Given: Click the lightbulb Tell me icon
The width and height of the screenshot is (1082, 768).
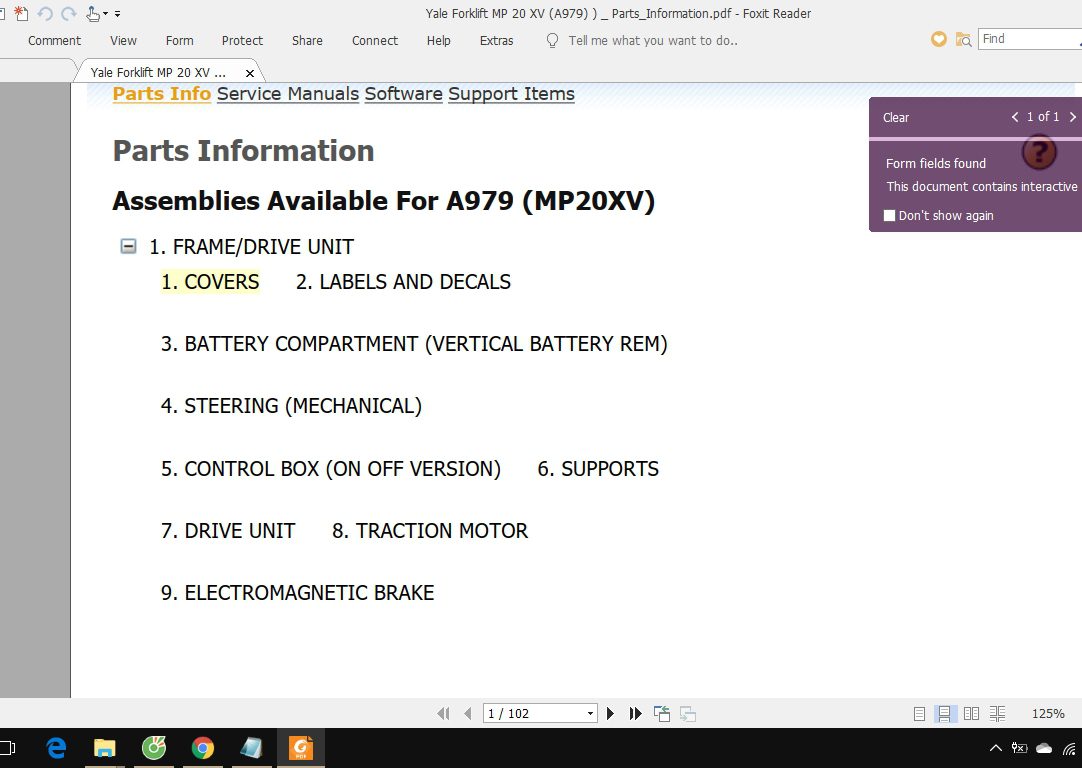Looking at the screenshot, I should click(552, 41).
